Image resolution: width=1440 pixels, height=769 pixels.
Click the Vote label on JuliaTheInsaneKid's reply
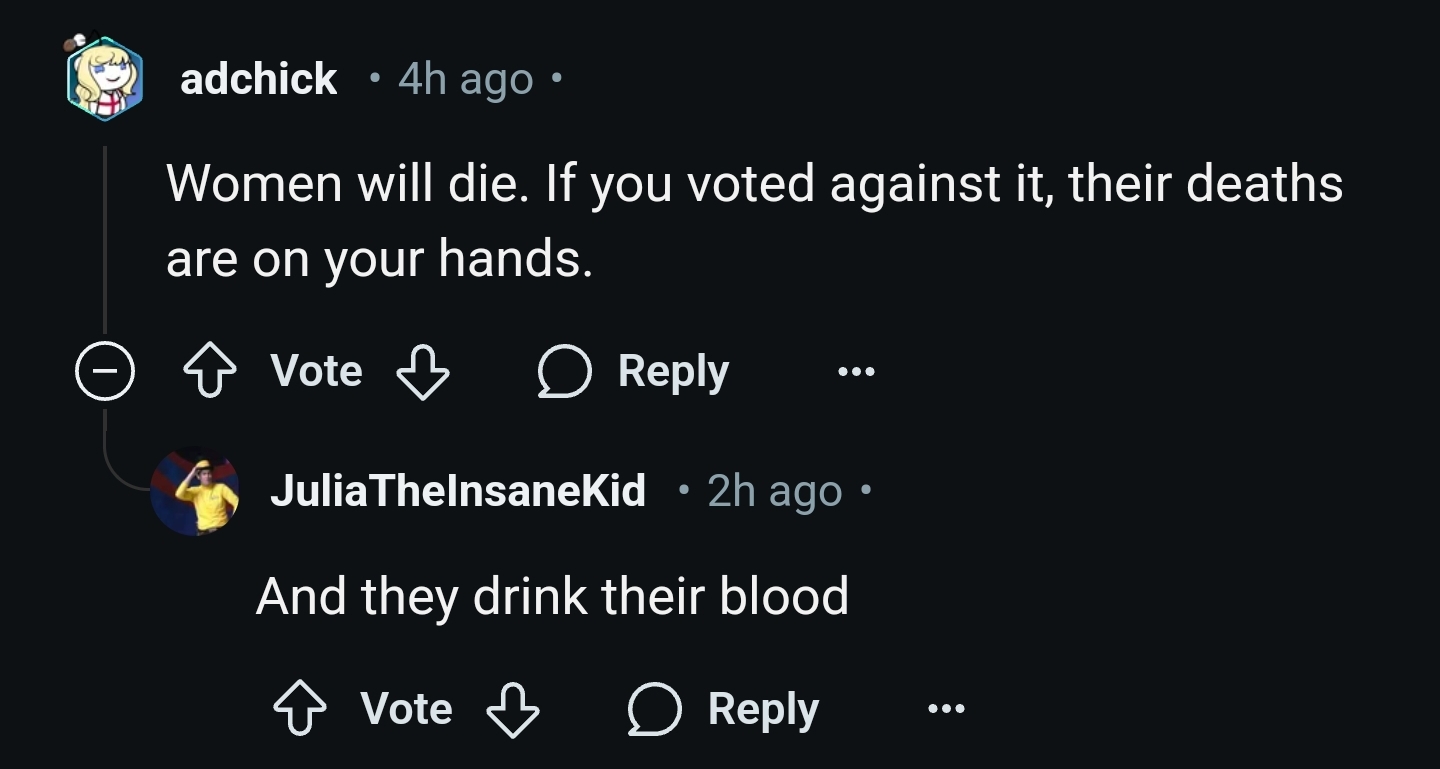coord(406,710)
